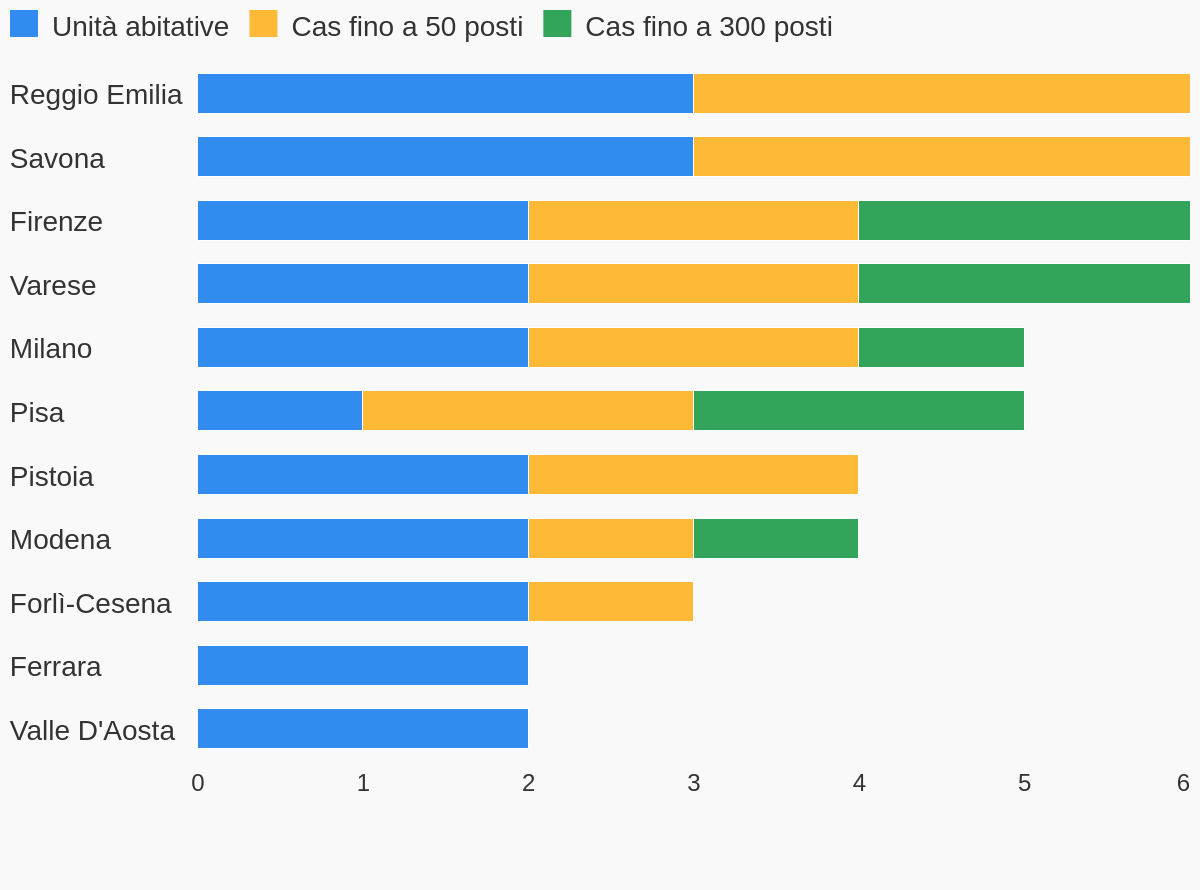
Task: Select the blue bar for Ferrara
Action: pos(363,666)
